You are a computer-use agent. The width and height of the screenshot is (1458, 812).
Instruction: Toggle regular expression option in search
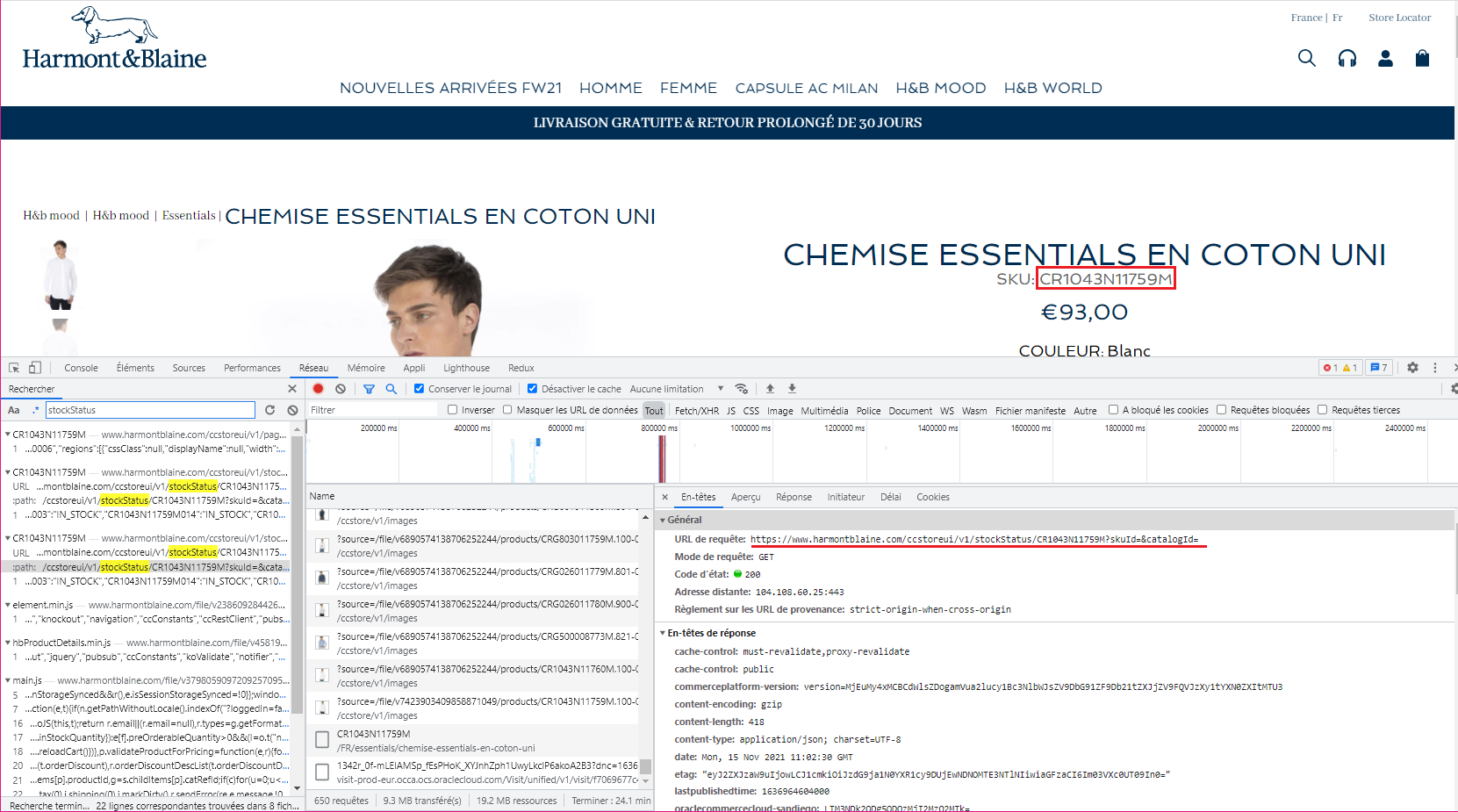pyautogui.click(x=35, y=410)
